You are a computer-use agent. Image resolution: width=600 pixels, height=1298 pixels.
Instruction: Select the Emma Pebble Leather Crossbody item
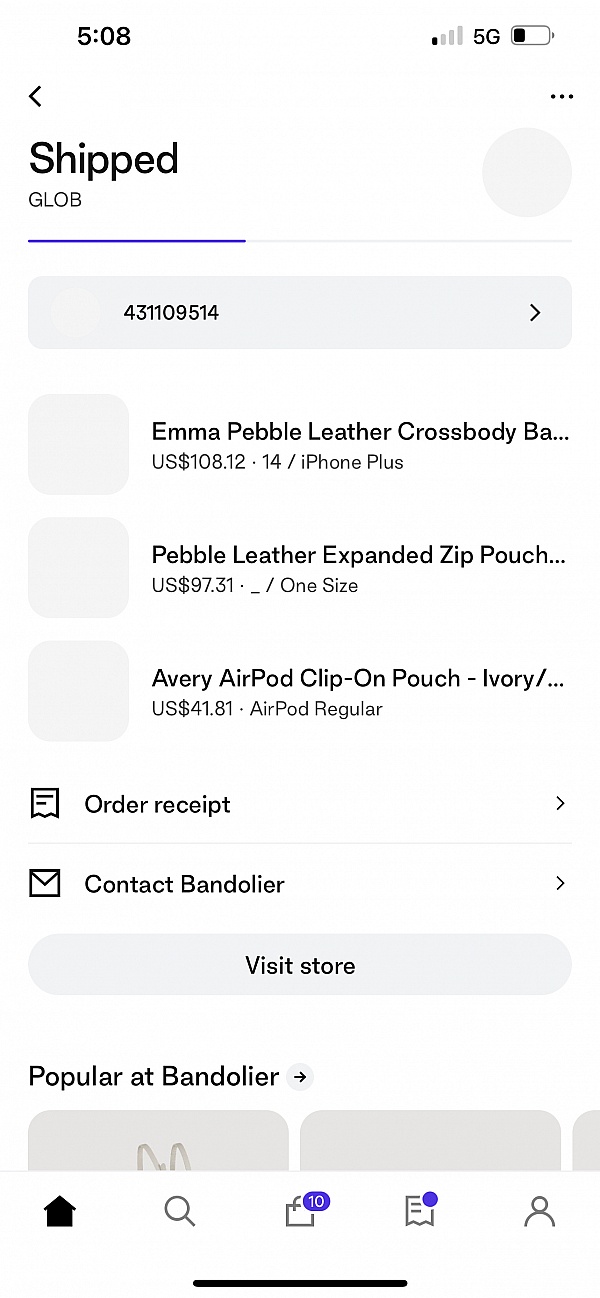pos(300,444)
